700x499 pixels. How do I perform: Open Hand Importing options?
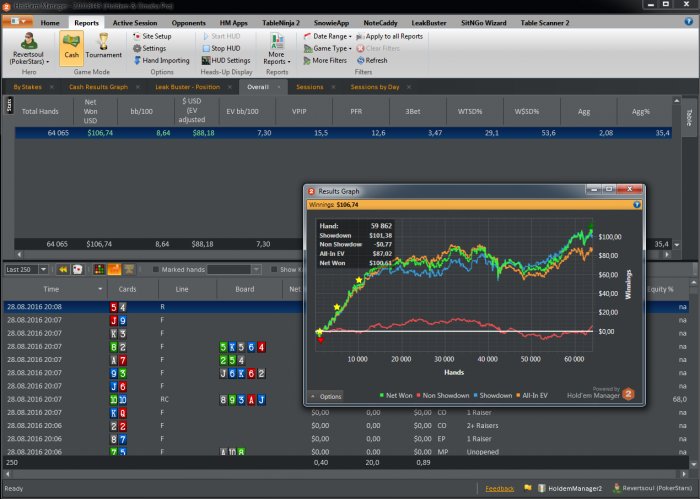[x=160, y=60]
